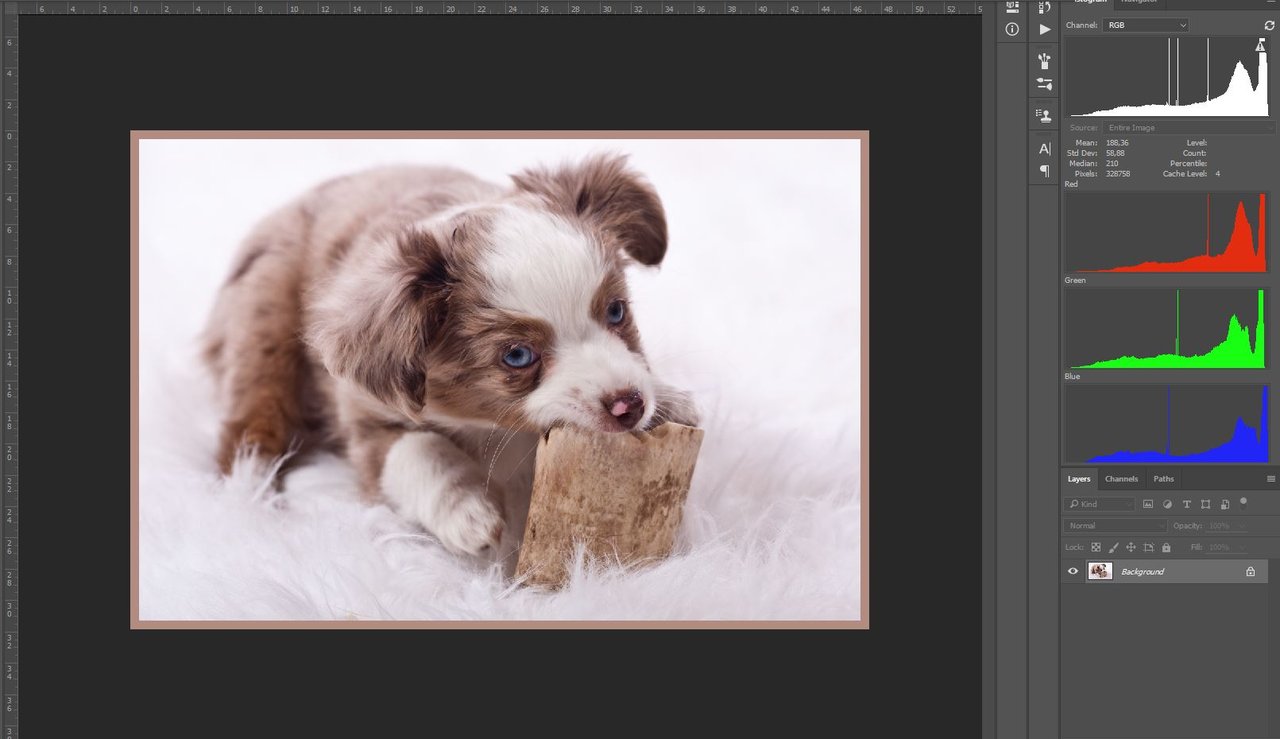The width and height of the screenshot is (1280, 739).
Task: Switch to the Paths tab
Action: 1163,479
